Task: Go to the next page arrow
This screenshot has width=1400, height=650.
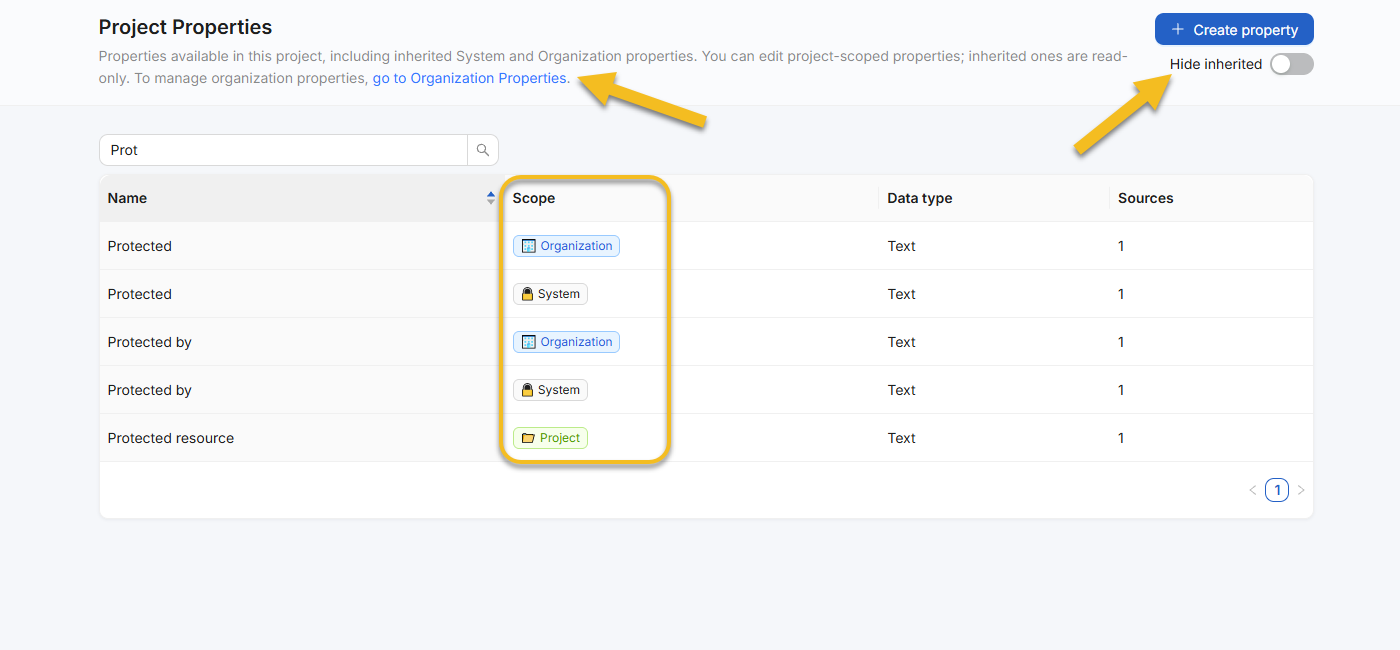Action: [1301, 490]
